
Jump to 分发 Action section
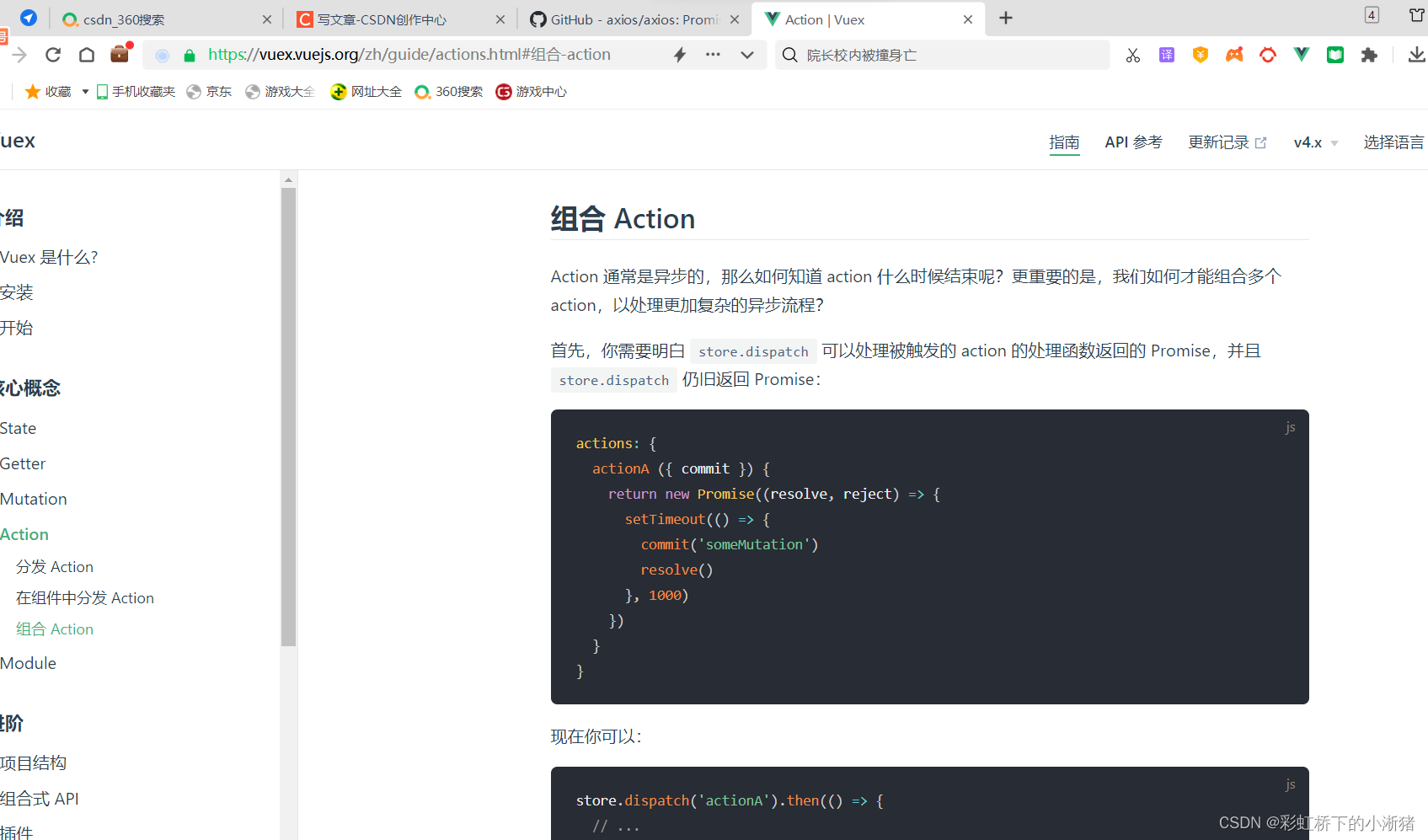pyautogui.click(x=55, y=567)
